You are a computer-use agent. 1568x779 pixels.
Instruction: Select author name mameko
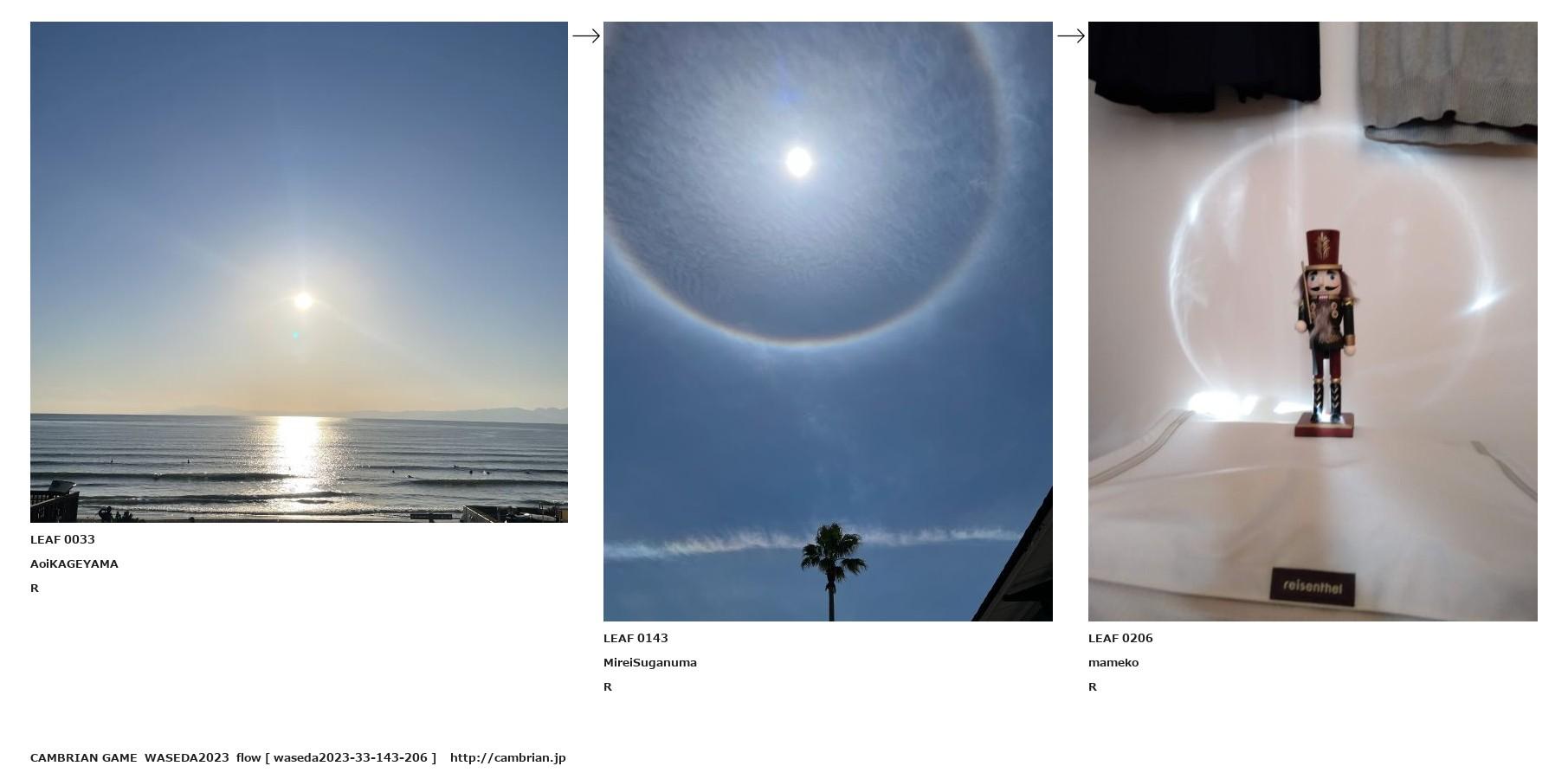[1113, 662]
